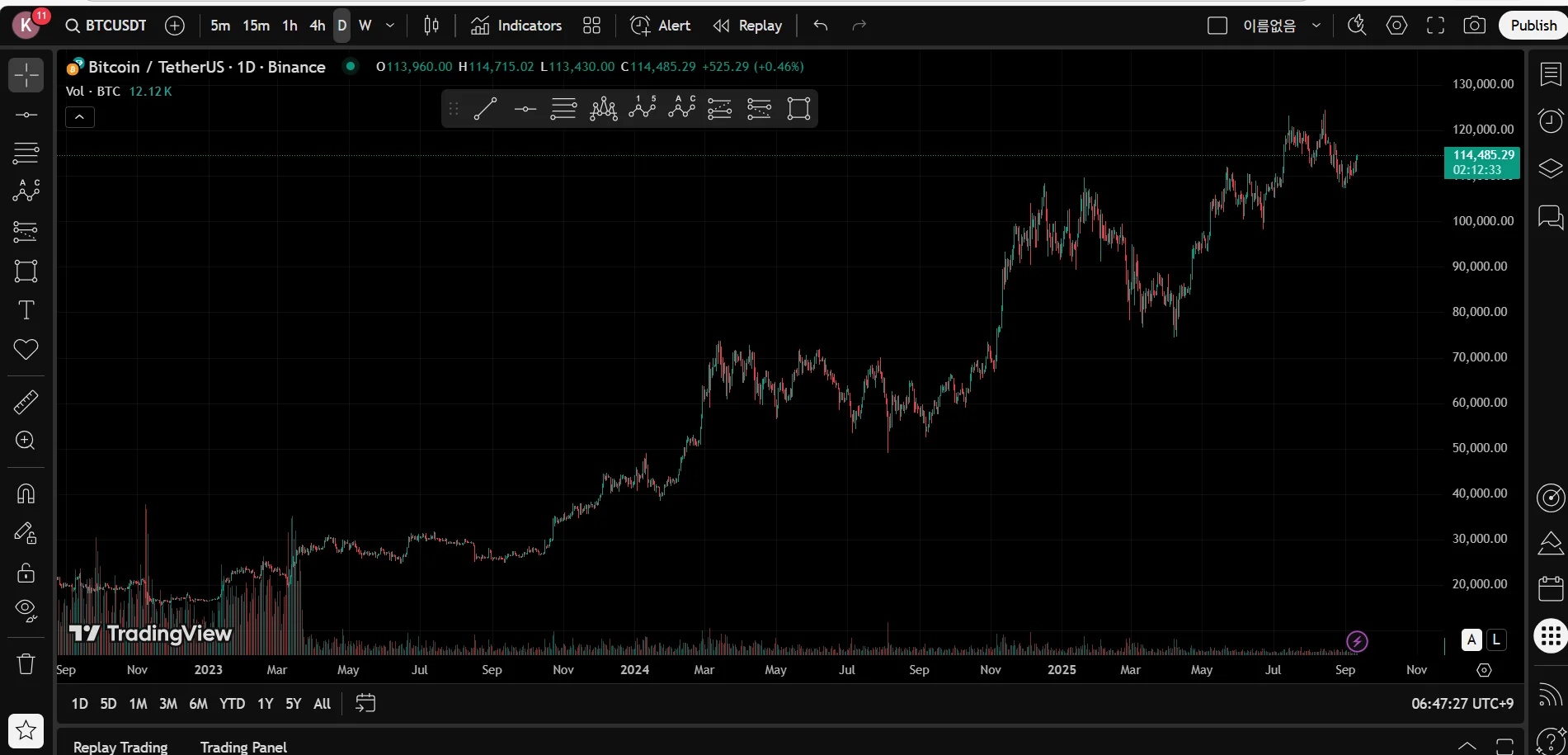Viewport: 1568px width, 755px height.
Task: Collapse the indicator legend arrow
Action: tap(80, 117)
